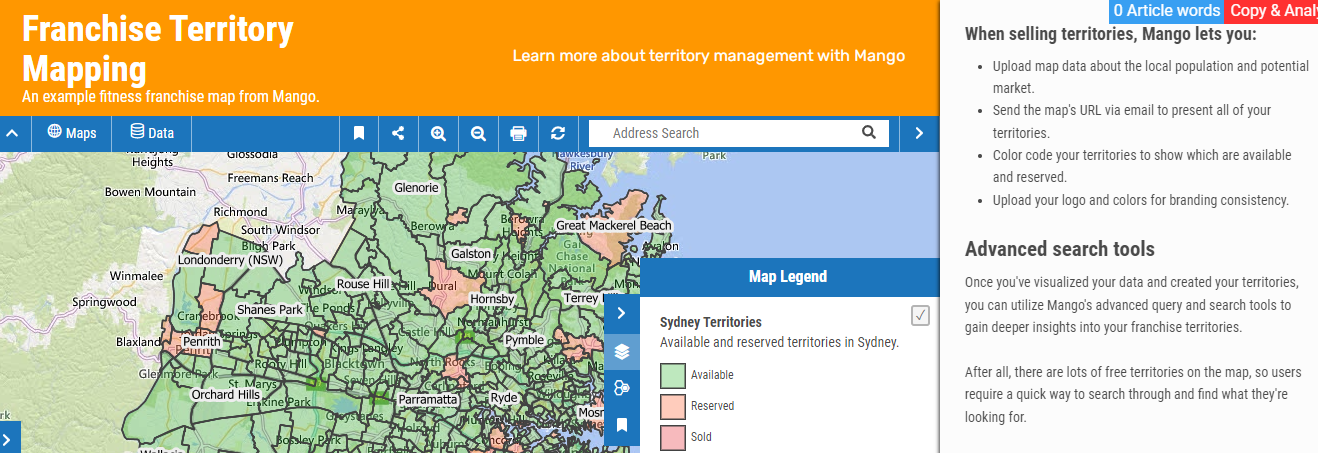Click the Bowen Mountain map label

(150, 192)
